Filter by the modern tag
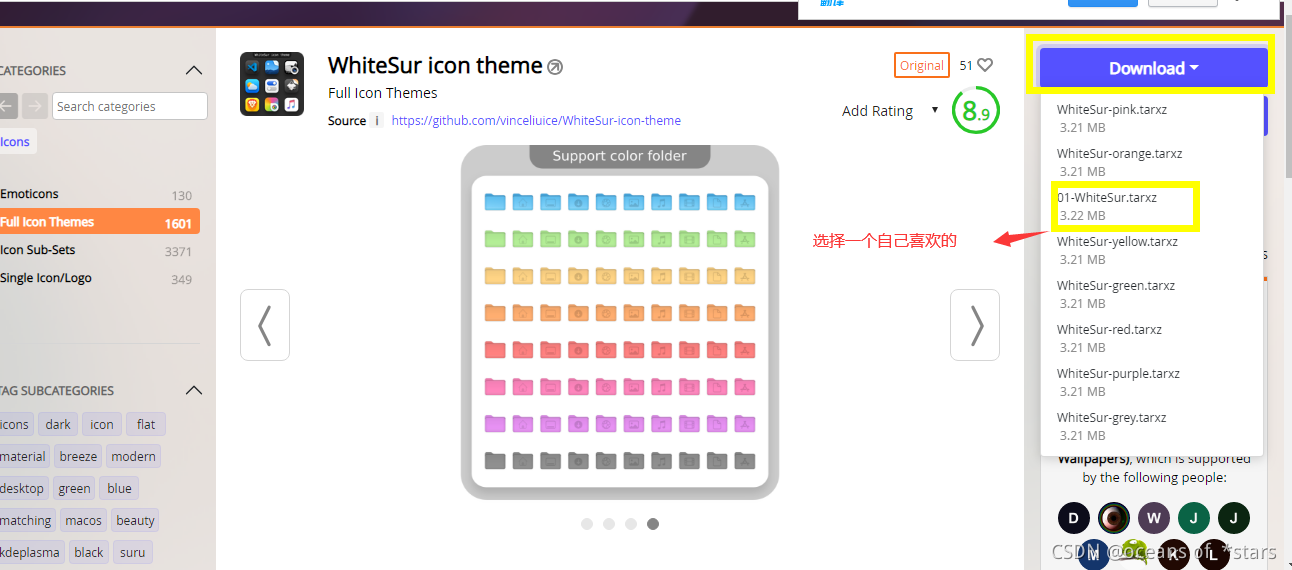1292x570 pixels. 133,456
